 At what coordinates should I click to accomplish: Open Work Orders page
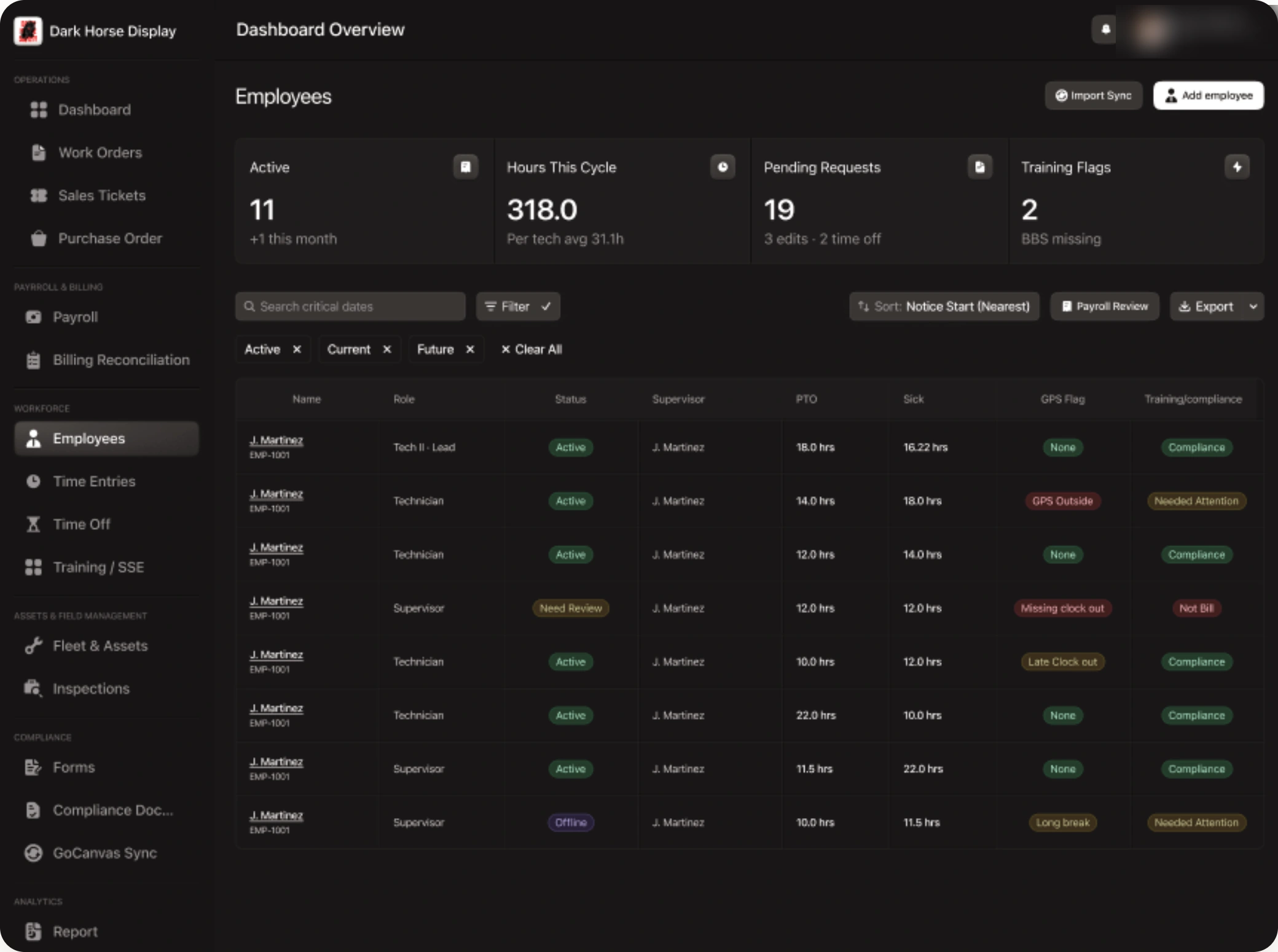point(106,153)
